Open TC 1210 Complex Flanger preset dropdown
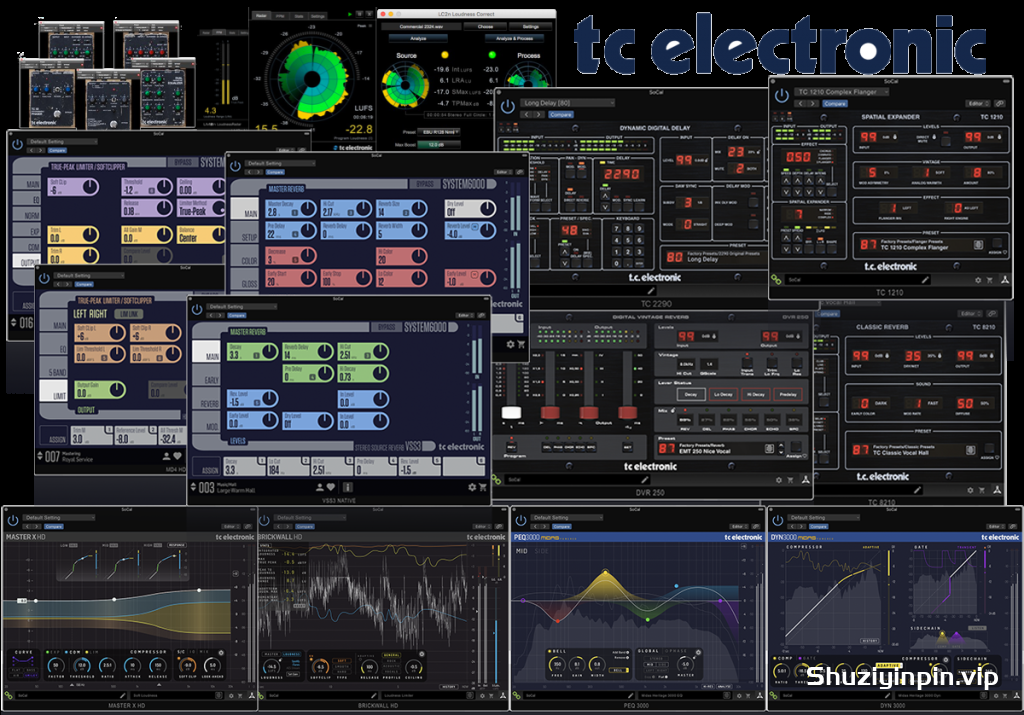Image resolution: width=1024 pixels, height=715 pixels. click(841, 92)
